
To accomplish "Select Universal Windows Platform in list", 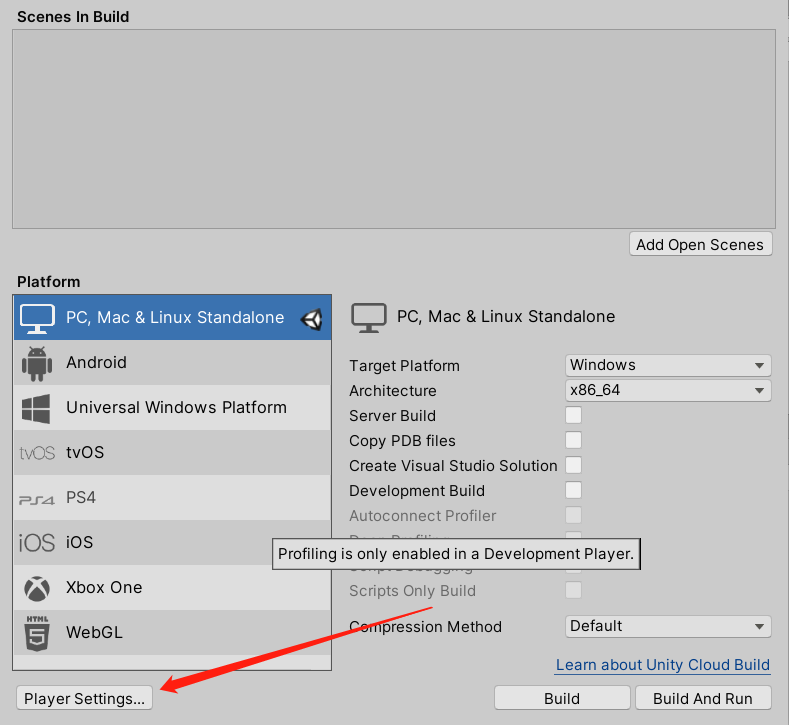I will 172,408.
